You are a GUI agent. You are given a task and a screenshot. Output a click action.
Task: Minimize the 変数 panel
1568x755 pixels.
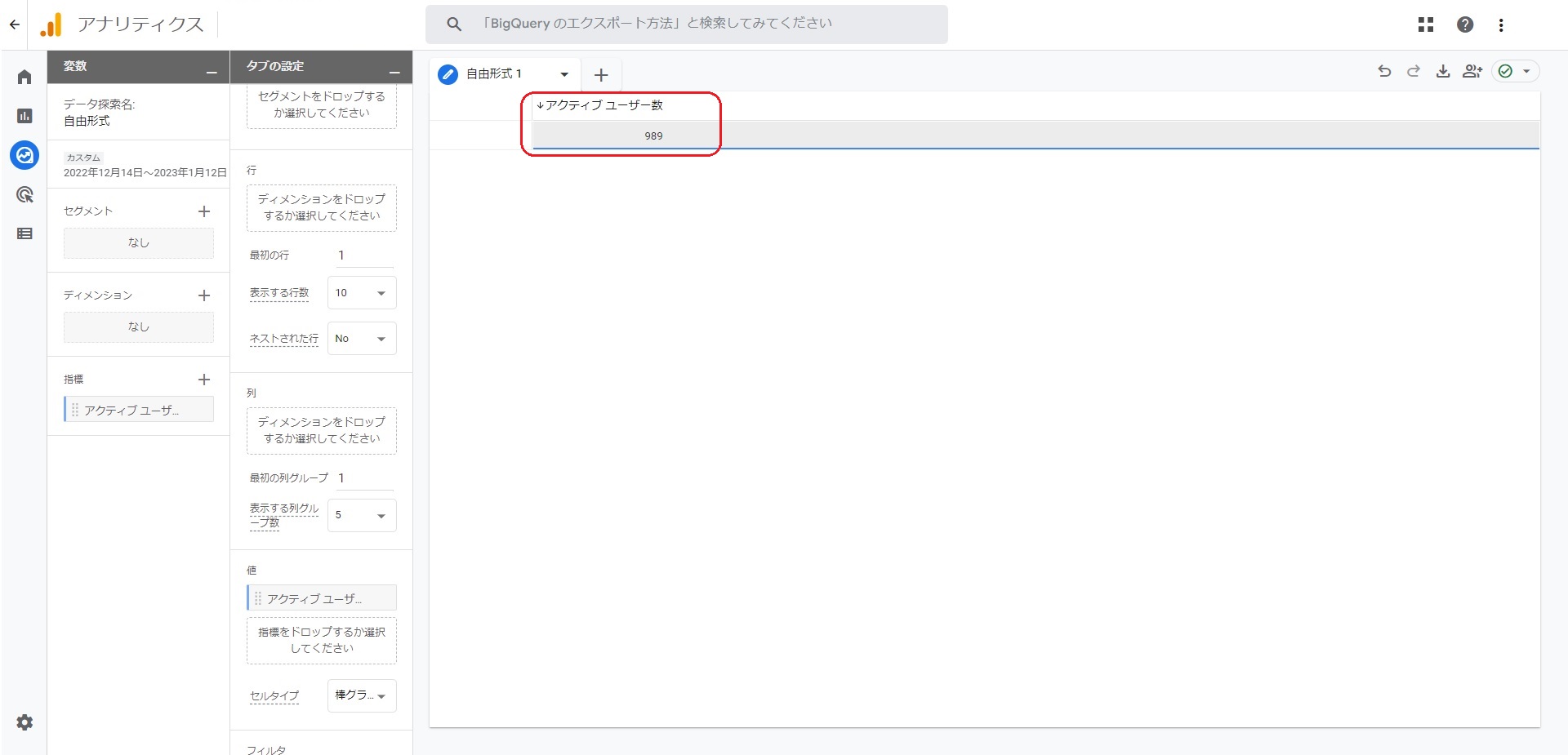tap(212, 73)
